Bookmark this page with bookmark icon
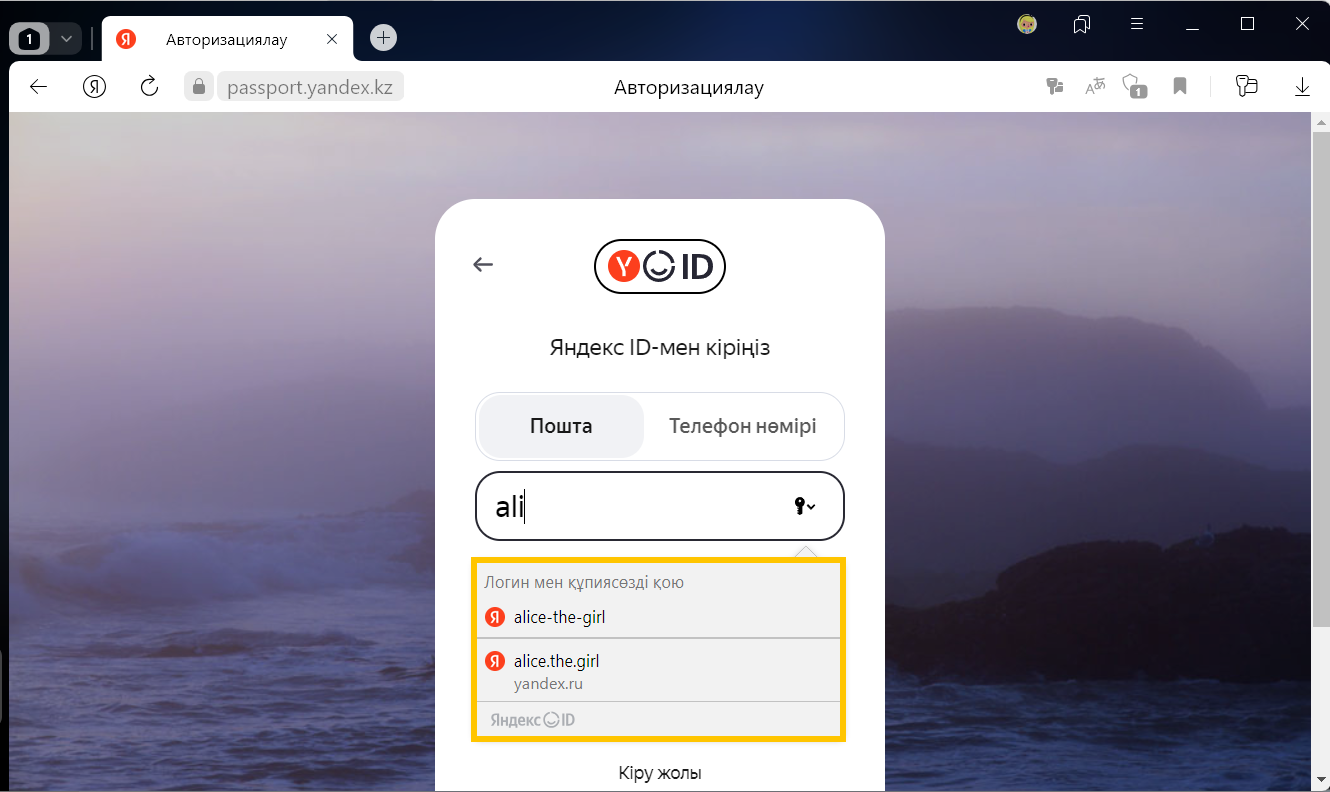 1180,87
